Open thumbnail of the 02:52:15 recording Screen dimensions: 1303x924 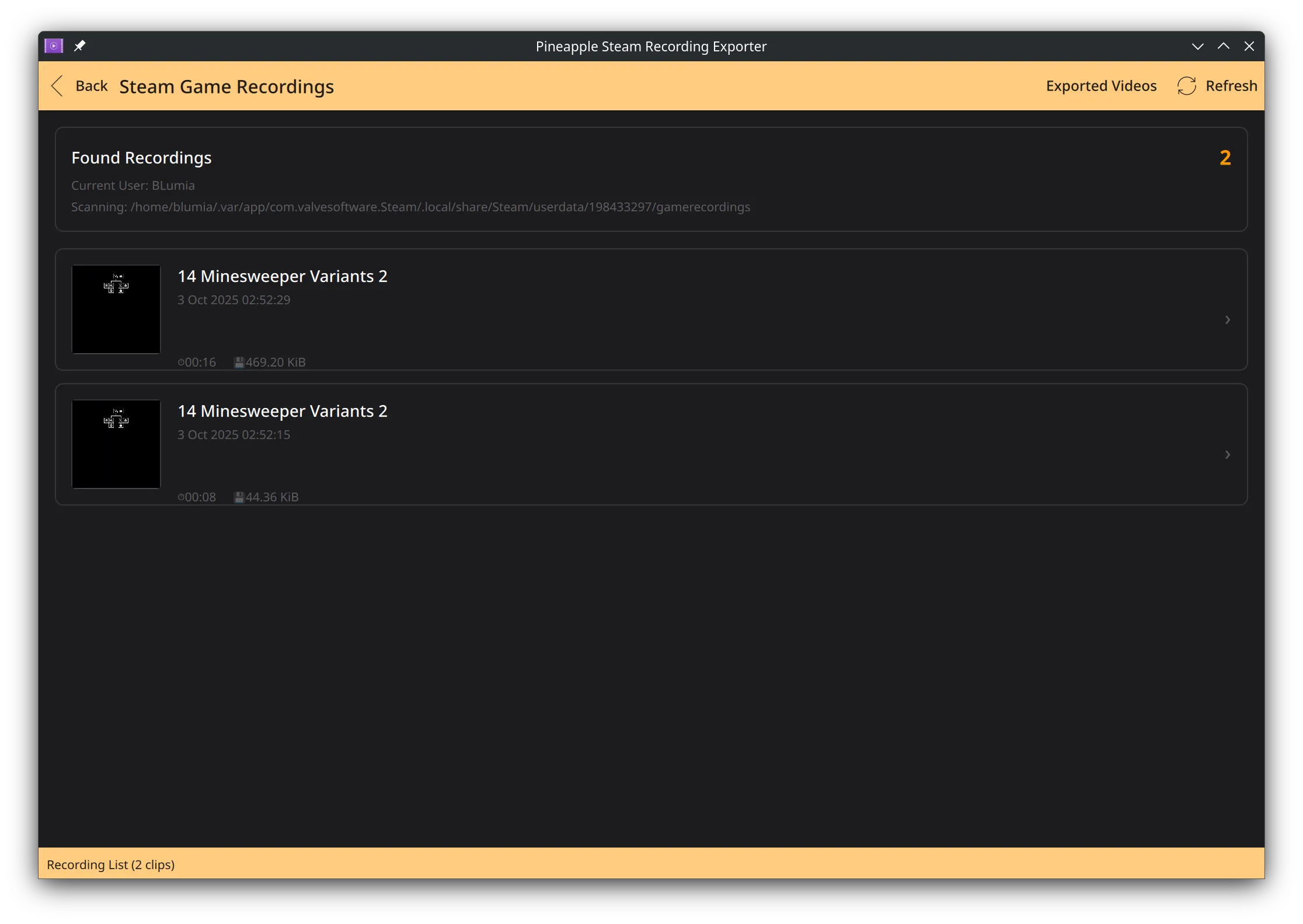(116, 444)
